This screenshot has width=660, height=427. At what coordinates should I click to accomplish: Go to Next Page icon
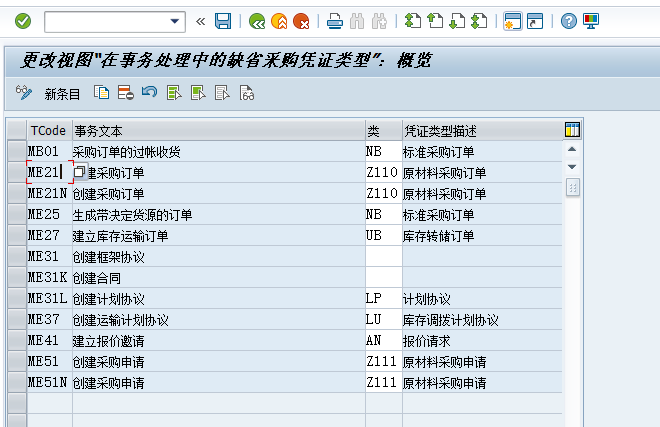457,21
